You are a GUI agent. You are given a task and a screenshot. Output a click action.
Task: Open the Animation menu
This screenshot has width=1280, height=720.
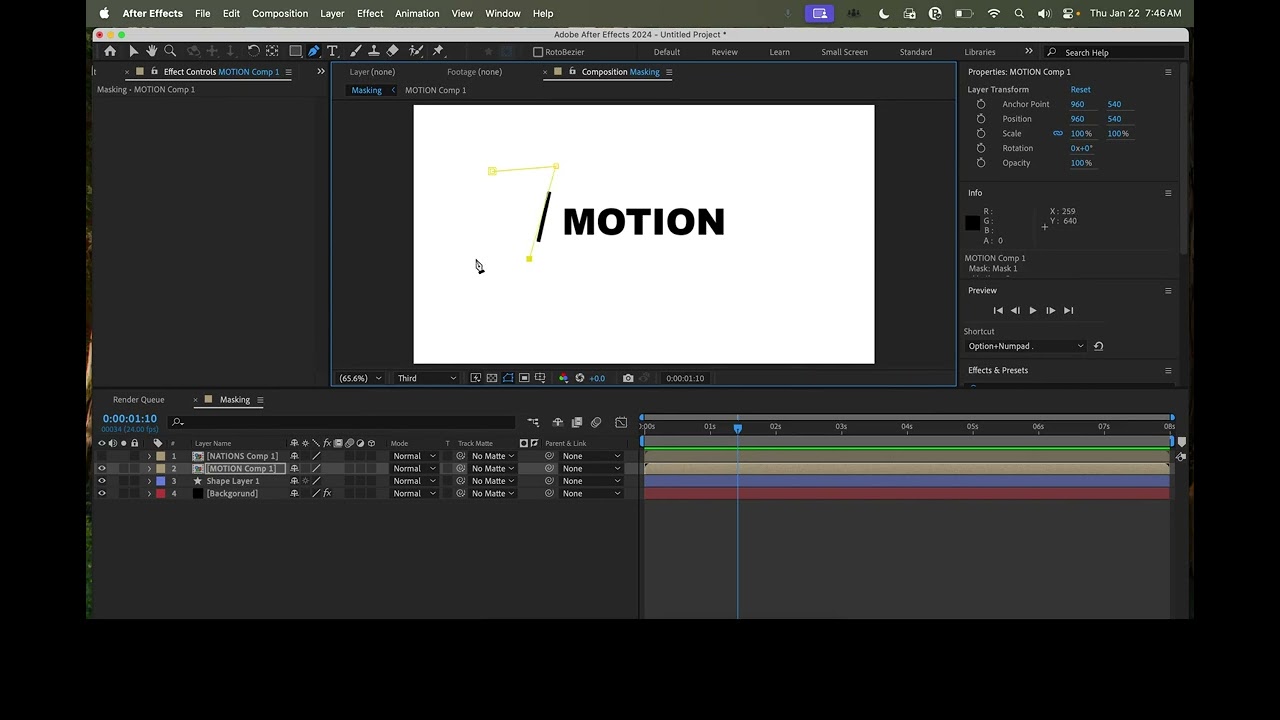[417, 13]
